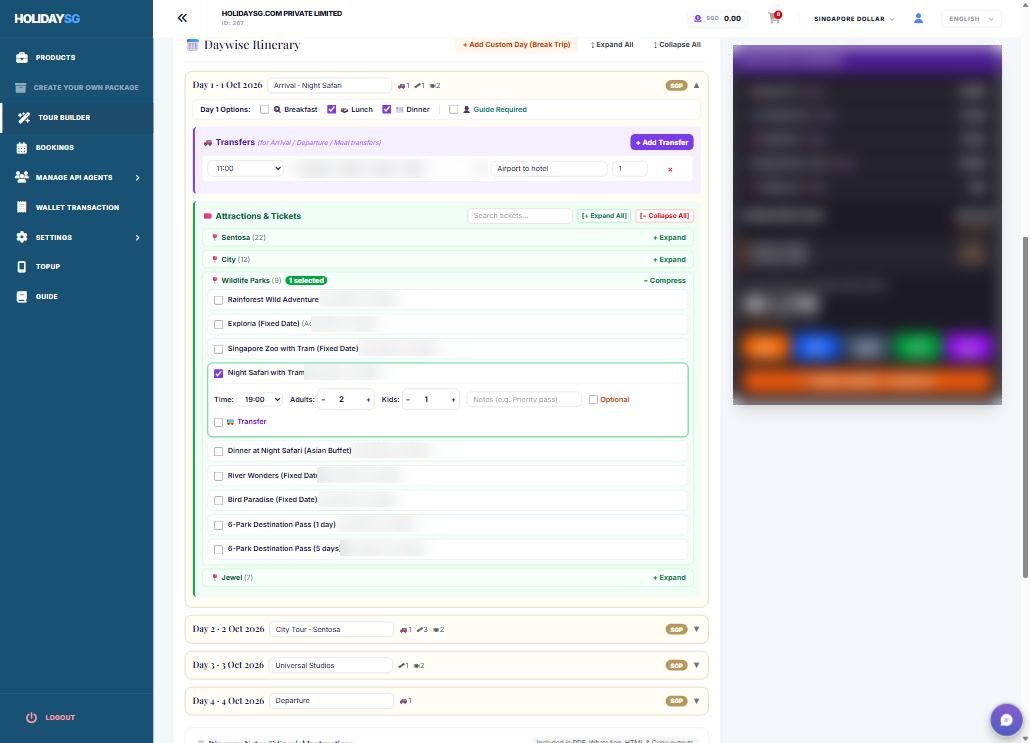Click Day 2 SOP badge
The image size is (1030, 743).
pyautogui.click(x=676, y=629)
